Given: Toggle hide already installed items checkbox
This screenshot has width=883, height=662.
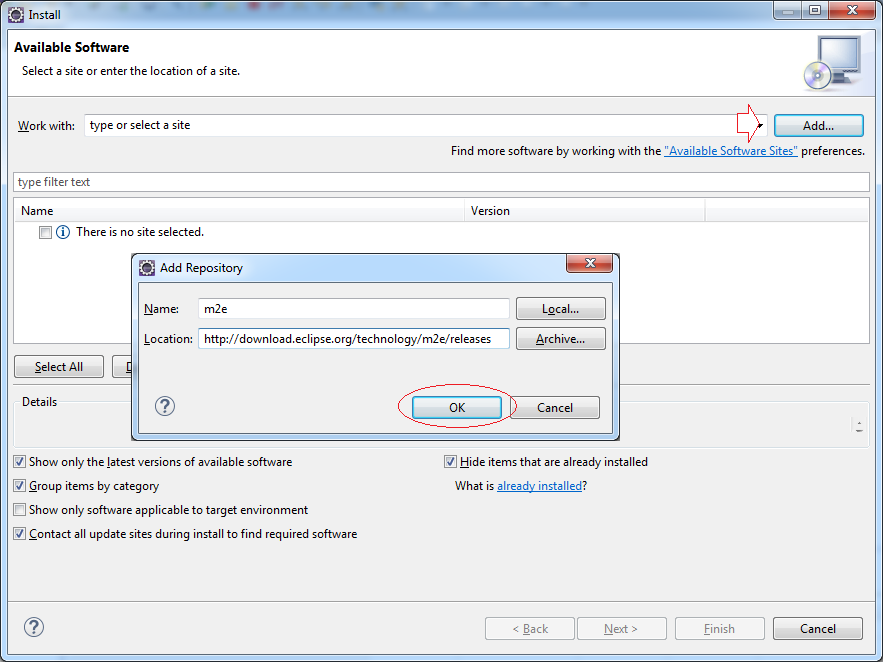Looking at the screenshot, I should point(450,462).
